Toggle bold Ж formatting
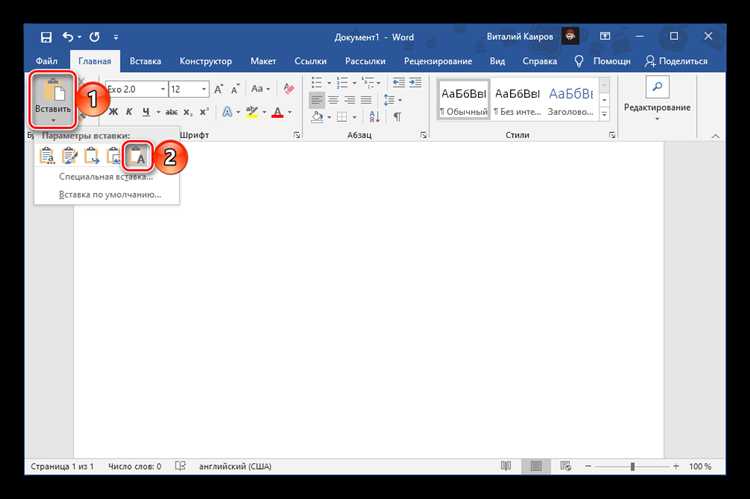This screenshot has width=750, height=499. [x=113, y=112]
